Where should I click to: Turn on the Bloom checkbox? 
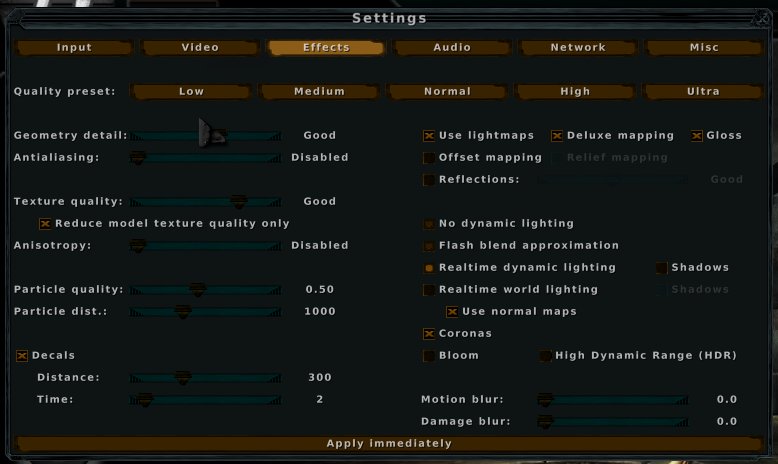429,355
